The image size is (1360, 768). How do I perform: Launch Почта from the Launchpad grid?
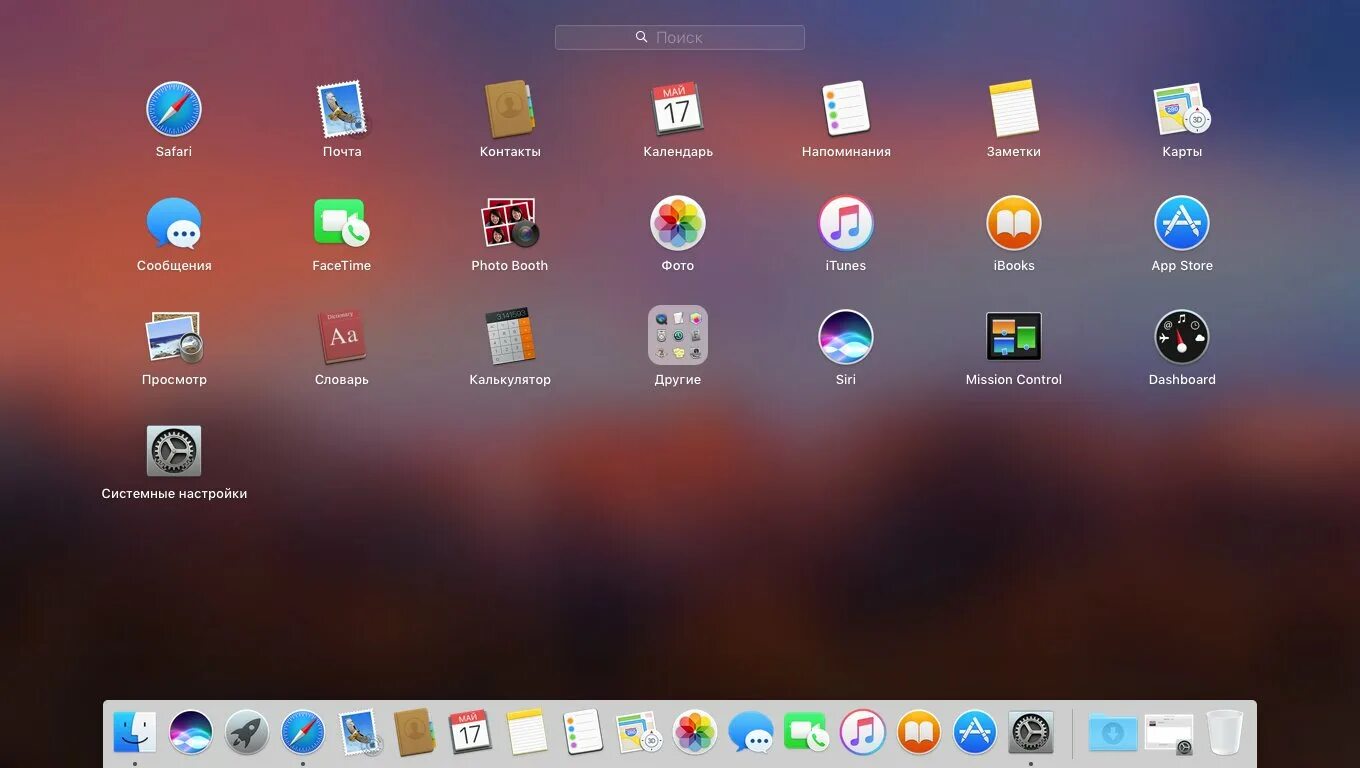pyautogui.click(x=342, y=110)
